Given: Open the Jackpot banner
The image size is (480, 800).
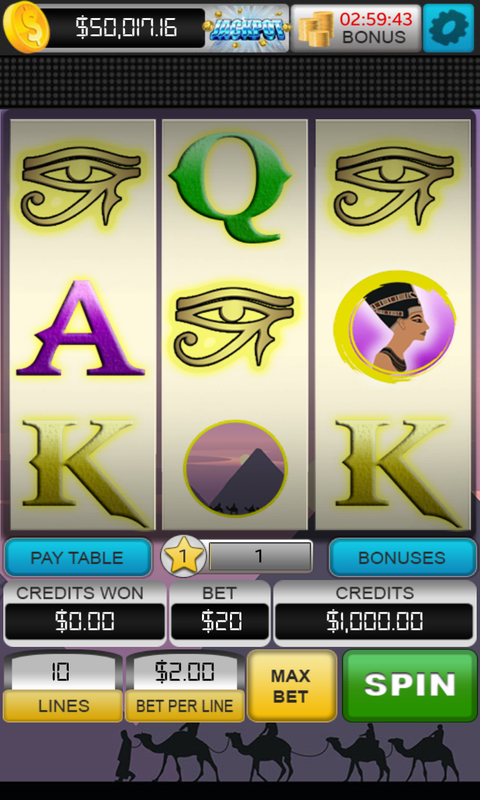Looking at the screenshot, I should click(x=246, y=28).
